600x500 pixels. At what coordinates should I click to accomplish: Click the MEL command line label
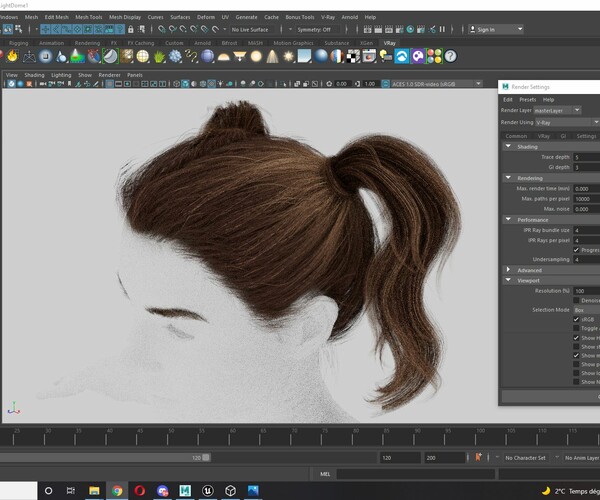pyautogui.click(x=325, y=474)
